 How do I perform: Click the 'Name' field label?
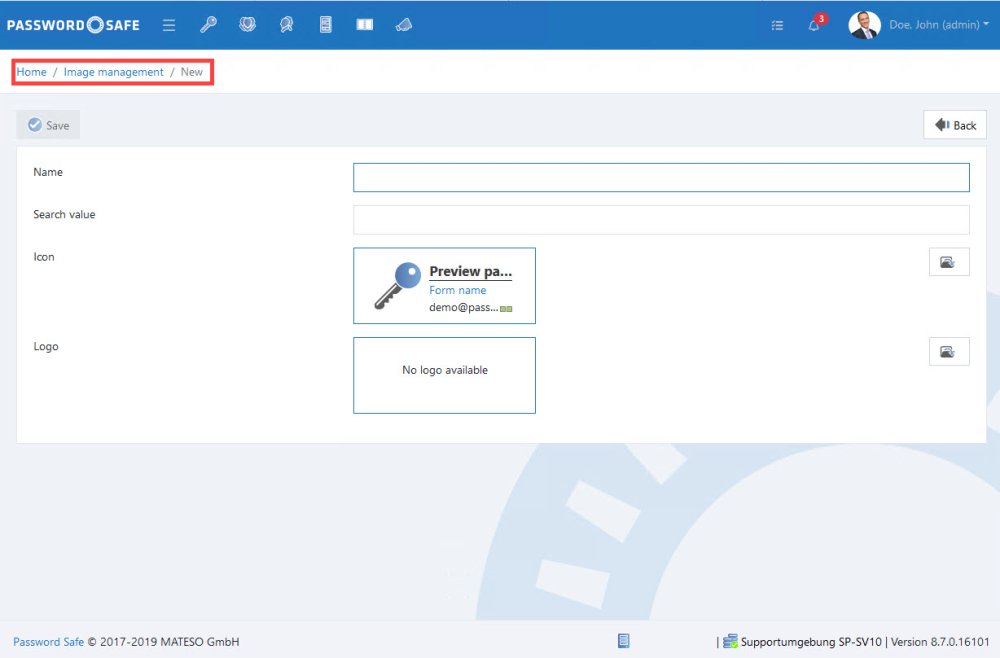click(x=48, y=172)
